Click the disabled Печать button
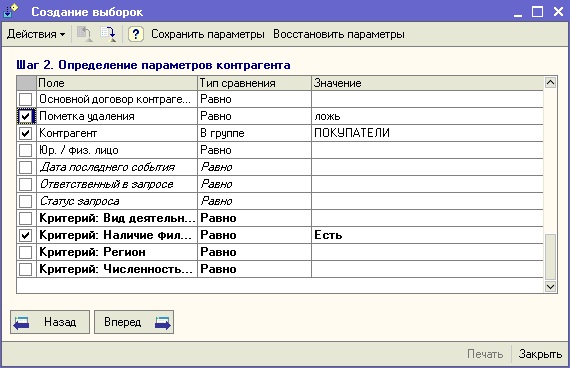Viewport: 570px width, 368px height. (x=485, y=354)
